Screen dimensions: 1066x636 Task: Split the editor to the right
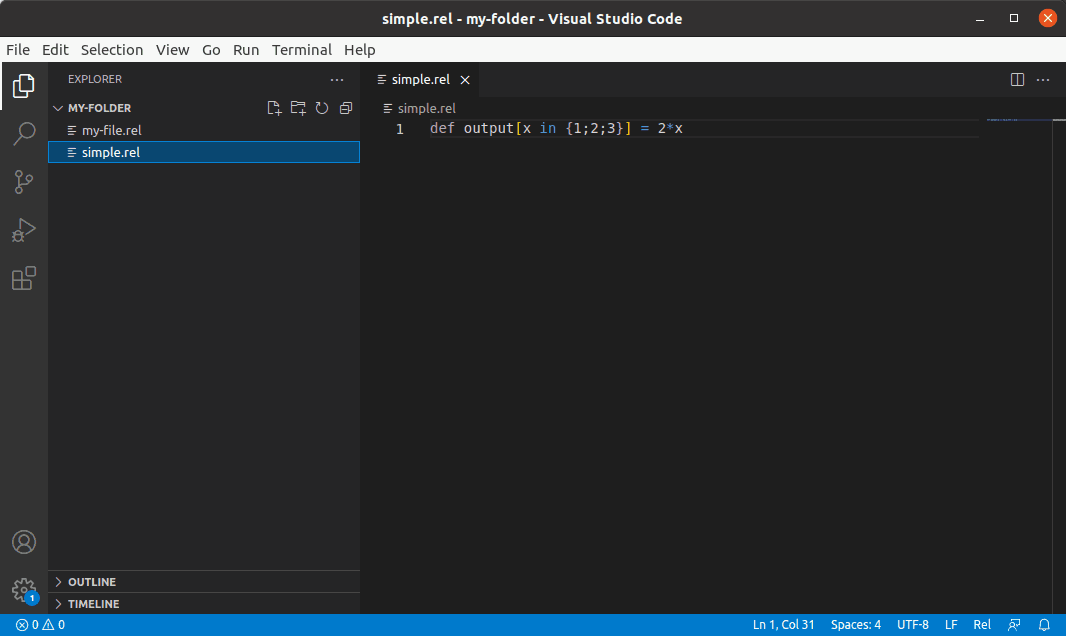coord(1017,80)
